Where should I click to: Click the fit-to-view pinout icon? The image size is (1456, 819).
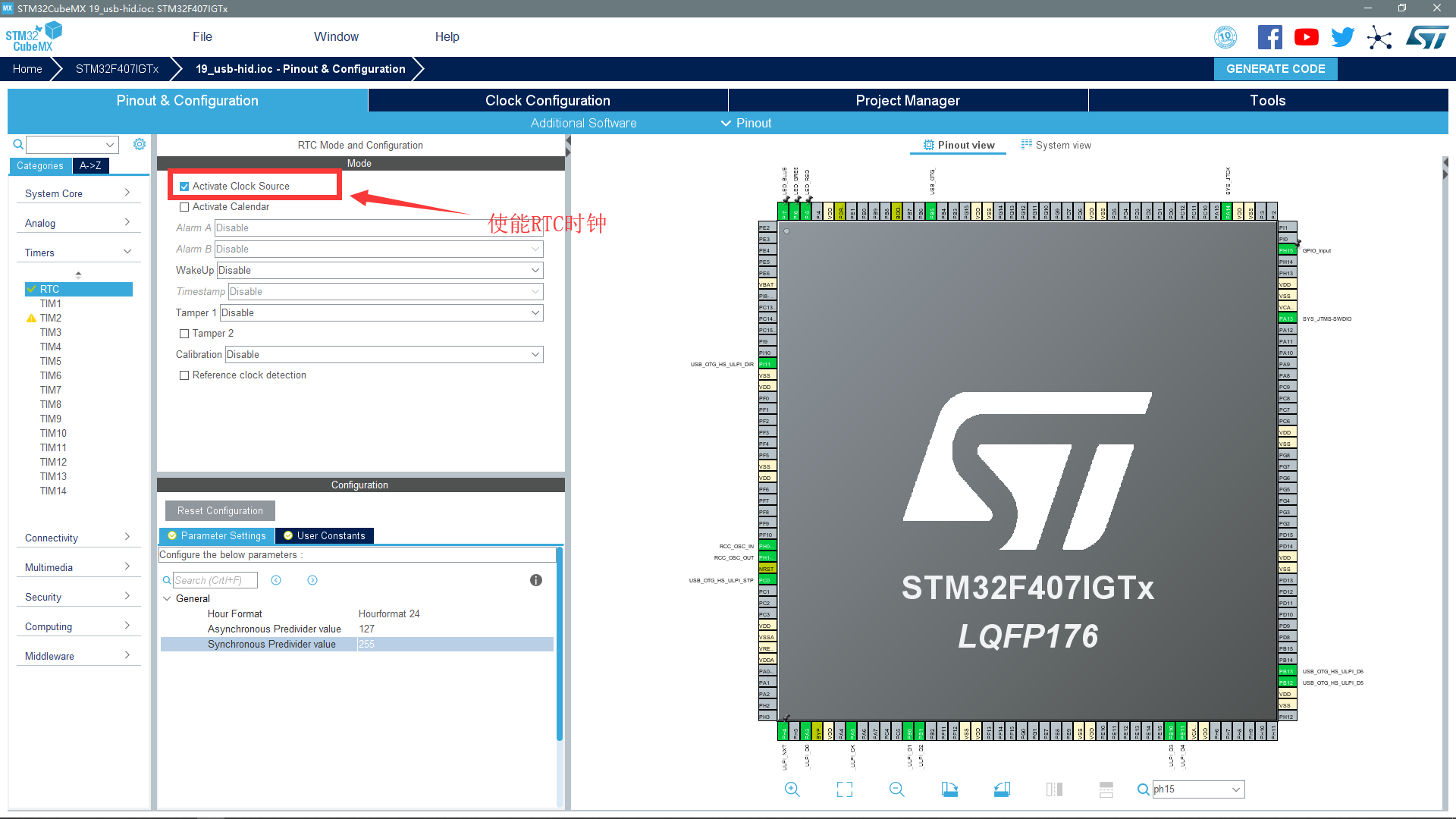click(844, 789)
